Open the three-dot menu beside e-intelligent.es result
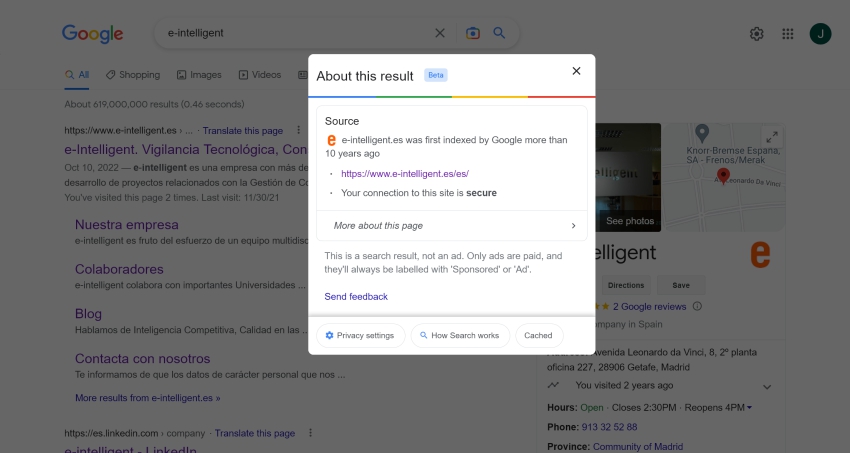This screenshot has height=453, width=850. [298, 130]
